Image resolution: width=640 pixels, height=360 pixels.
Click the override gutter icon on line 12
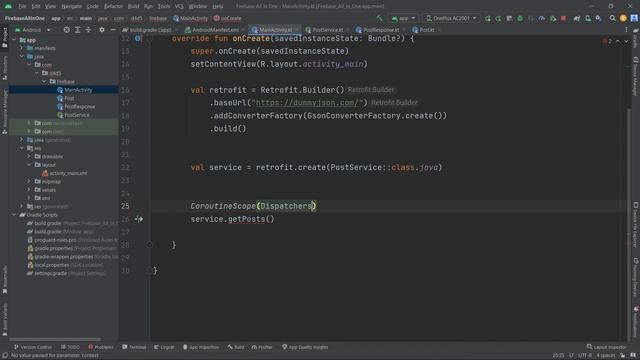[138, 38]
